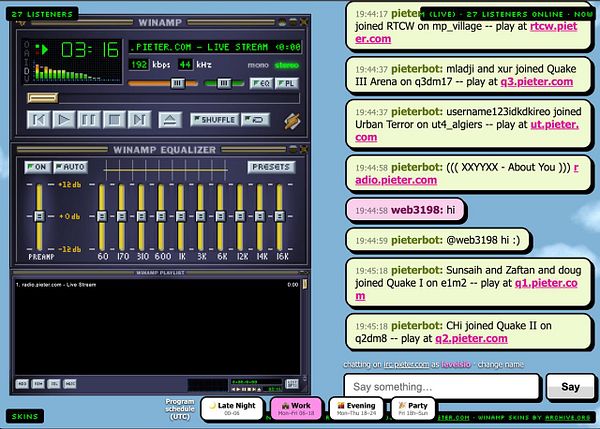Click the Winamp eject button
The width and height of the screenshot is (600, 429).
170,120
